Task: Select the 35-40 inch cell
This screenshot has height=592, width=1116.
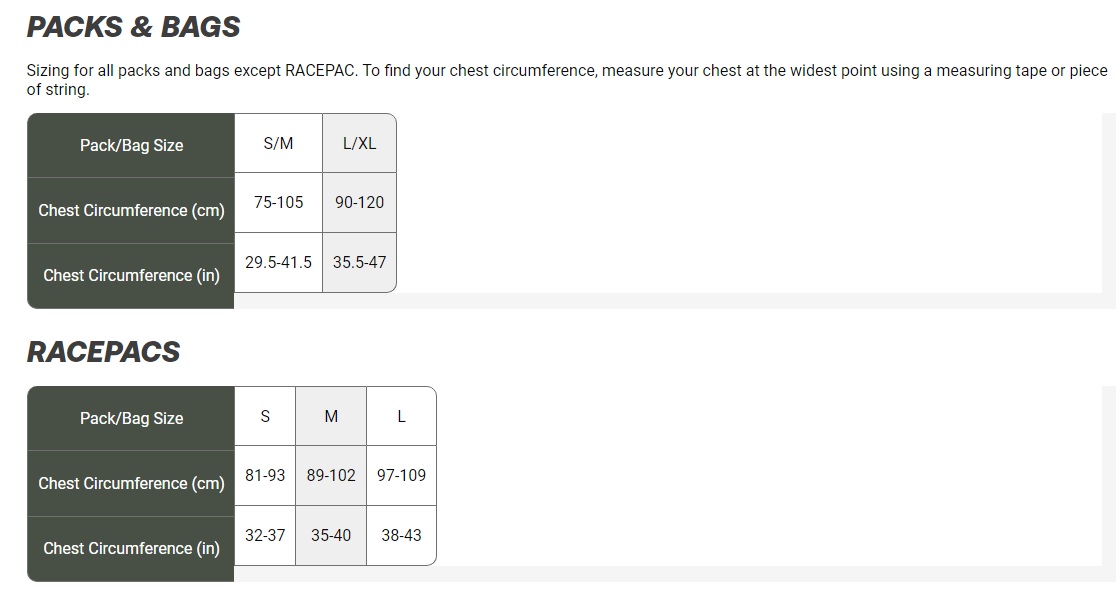Action: pos(331,535)
